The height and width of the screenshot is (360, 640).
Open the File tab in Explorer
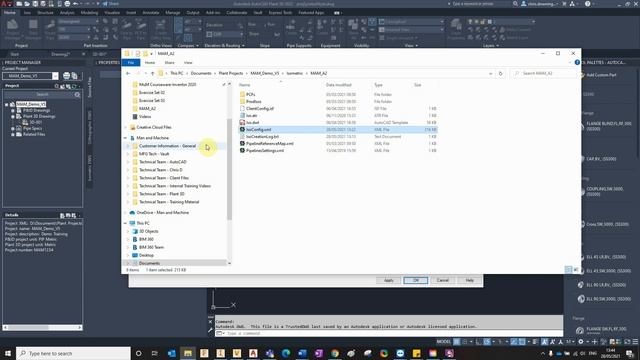pos(131,62)
